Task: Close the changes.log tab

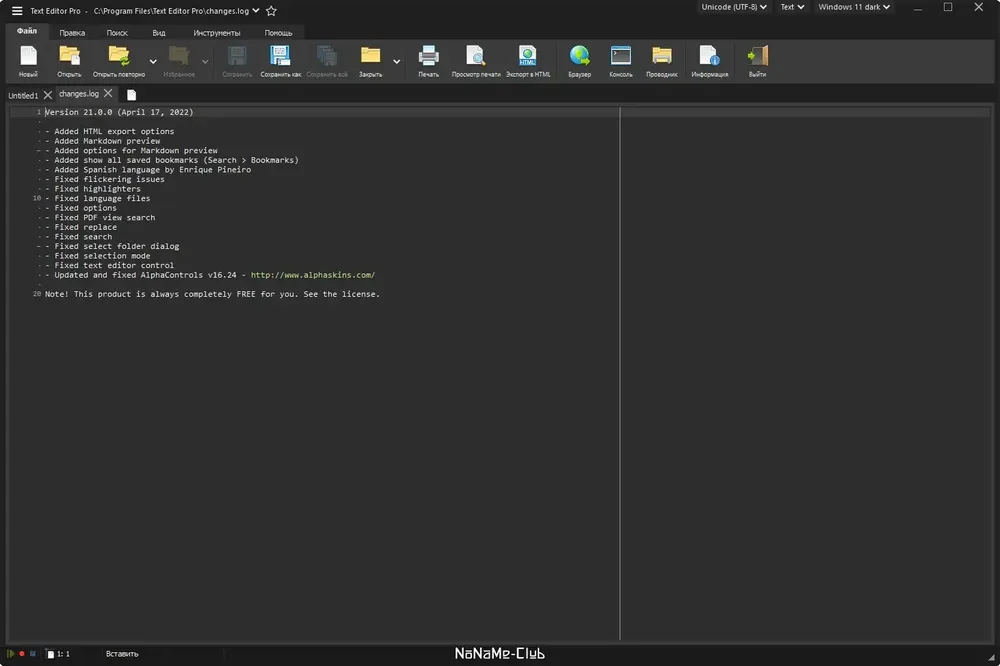Action: click(x=108, y=93)
